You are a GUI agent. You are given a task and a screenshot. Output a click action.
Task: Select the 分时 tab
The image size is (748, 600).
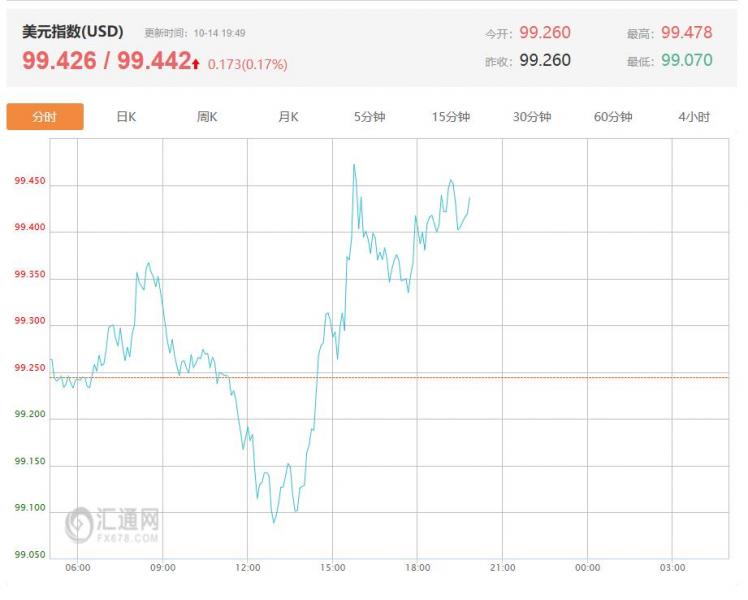point(45,117)
